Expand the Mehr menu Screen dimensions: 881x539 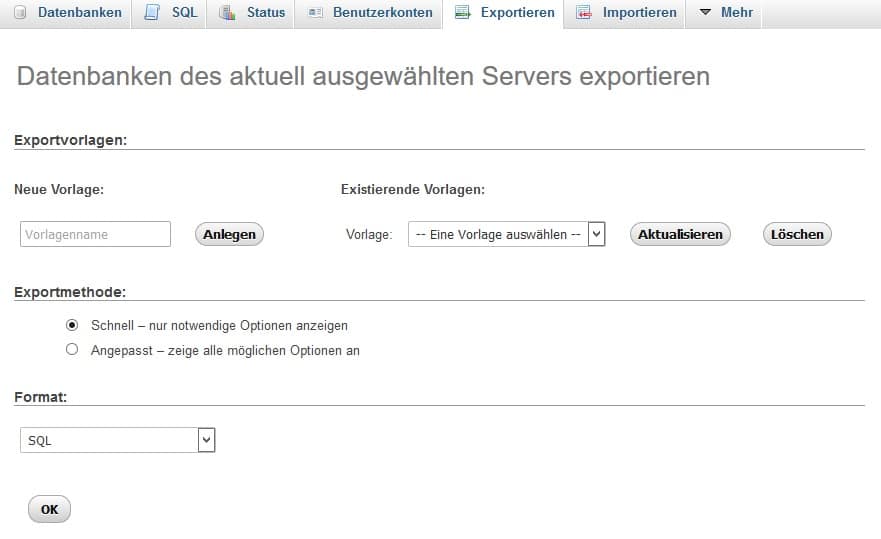tap(736, 13)
